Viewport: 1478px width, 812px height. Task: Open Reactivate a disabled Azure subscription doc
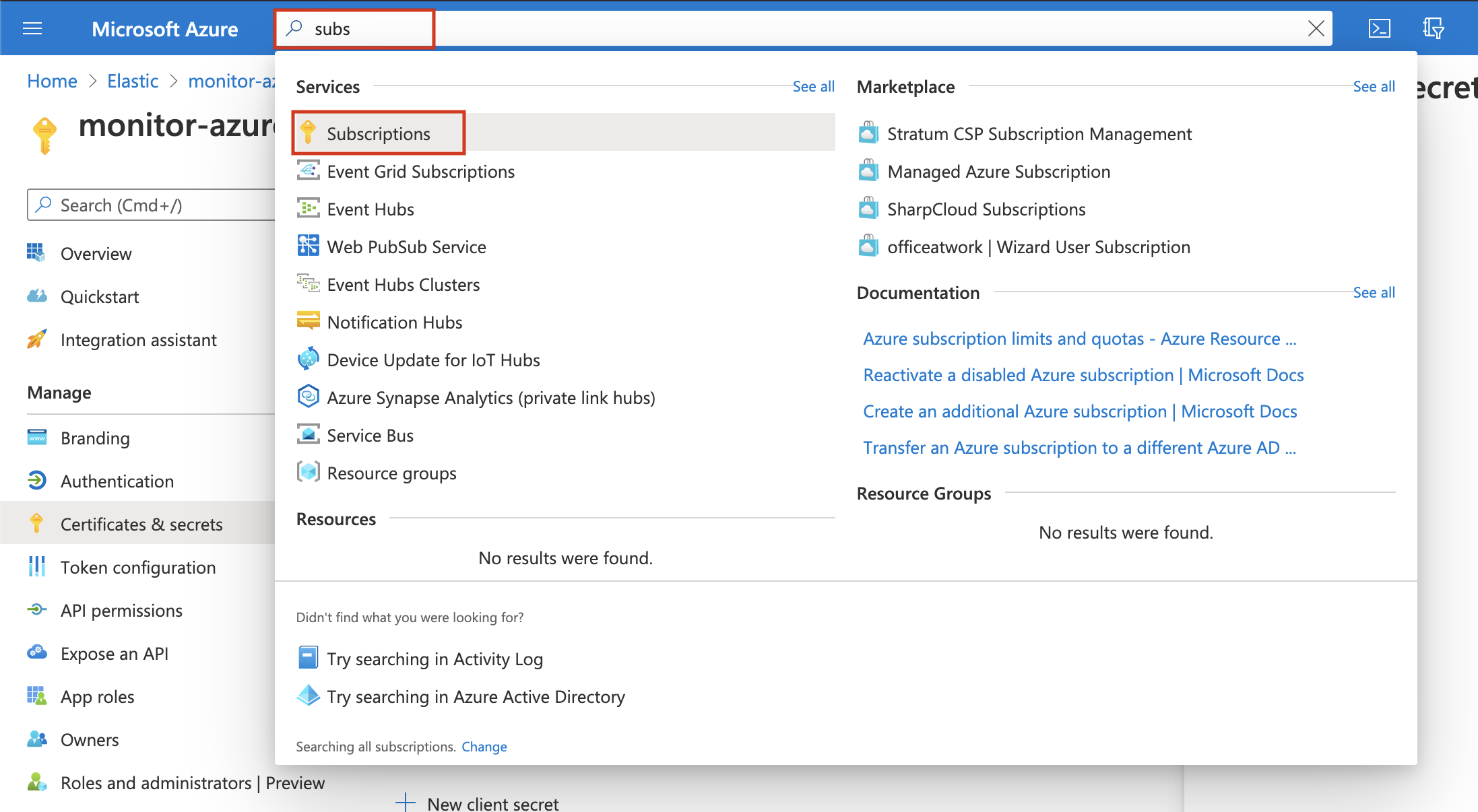point(1082,375)
